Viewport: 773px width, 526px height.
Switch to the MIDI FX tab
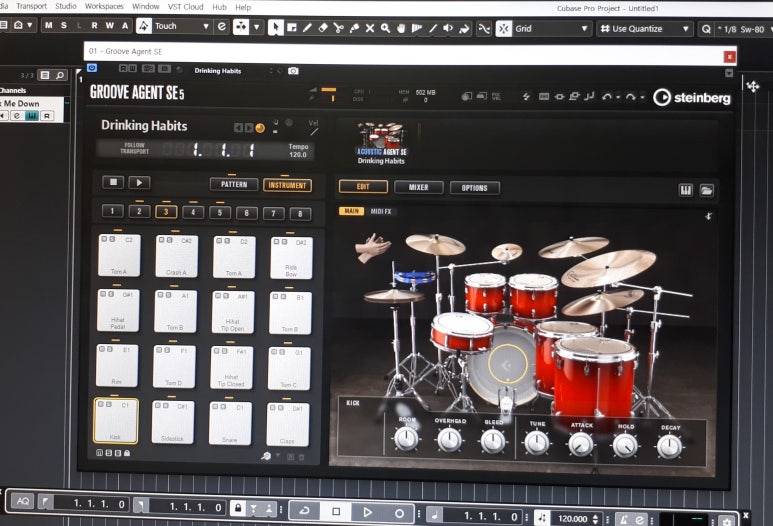coord(381,211)
